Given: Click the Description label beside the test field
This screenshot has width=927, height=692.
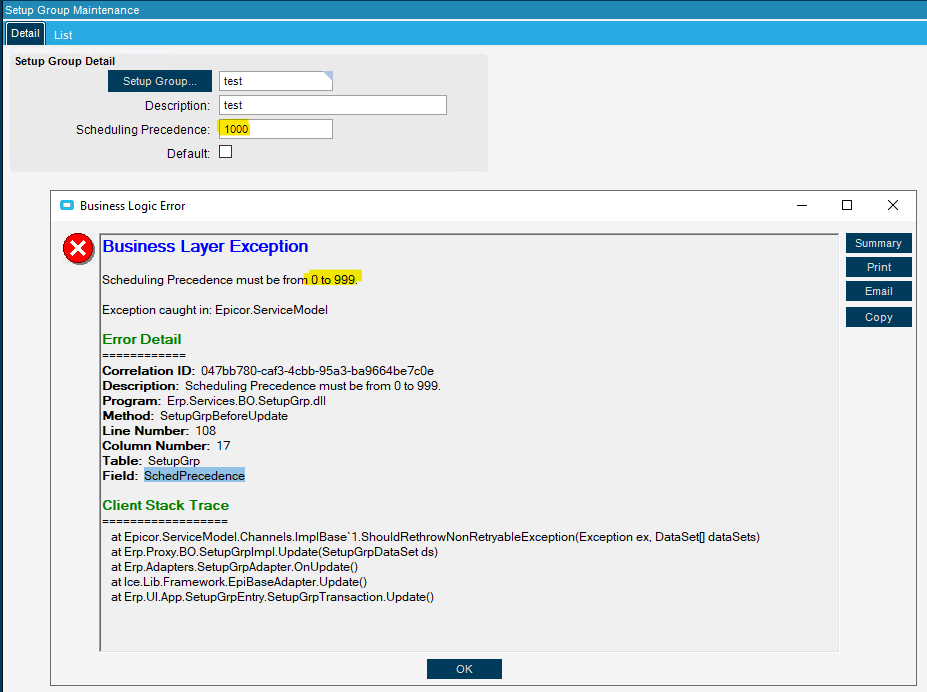Looking at the screenshot, I should click(x=177, y=106).
